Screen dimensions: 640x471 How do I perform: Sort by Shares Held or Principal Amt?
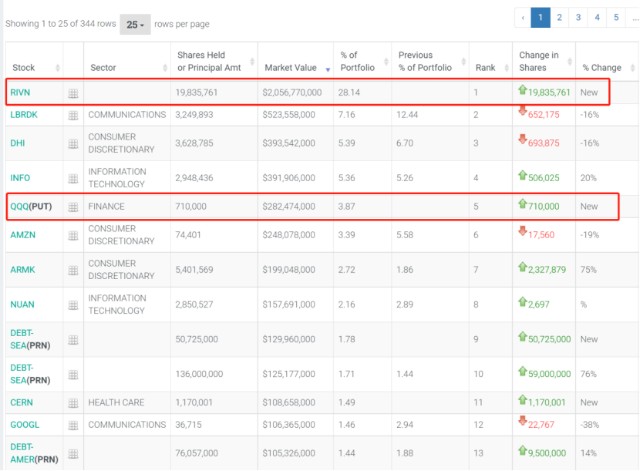pyautogui.click(x=214, y=61)
